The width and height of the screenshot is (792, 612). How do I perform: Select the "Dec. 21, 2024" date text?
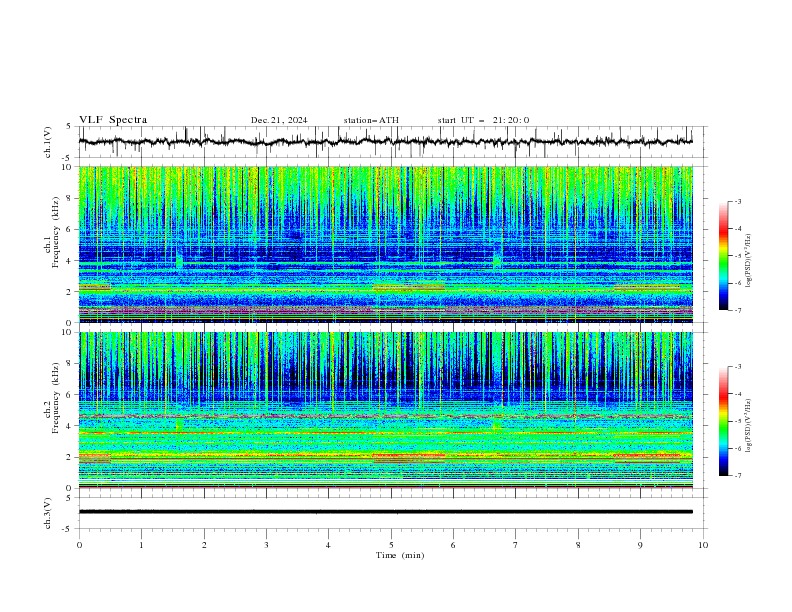click(x=279, y=120)
